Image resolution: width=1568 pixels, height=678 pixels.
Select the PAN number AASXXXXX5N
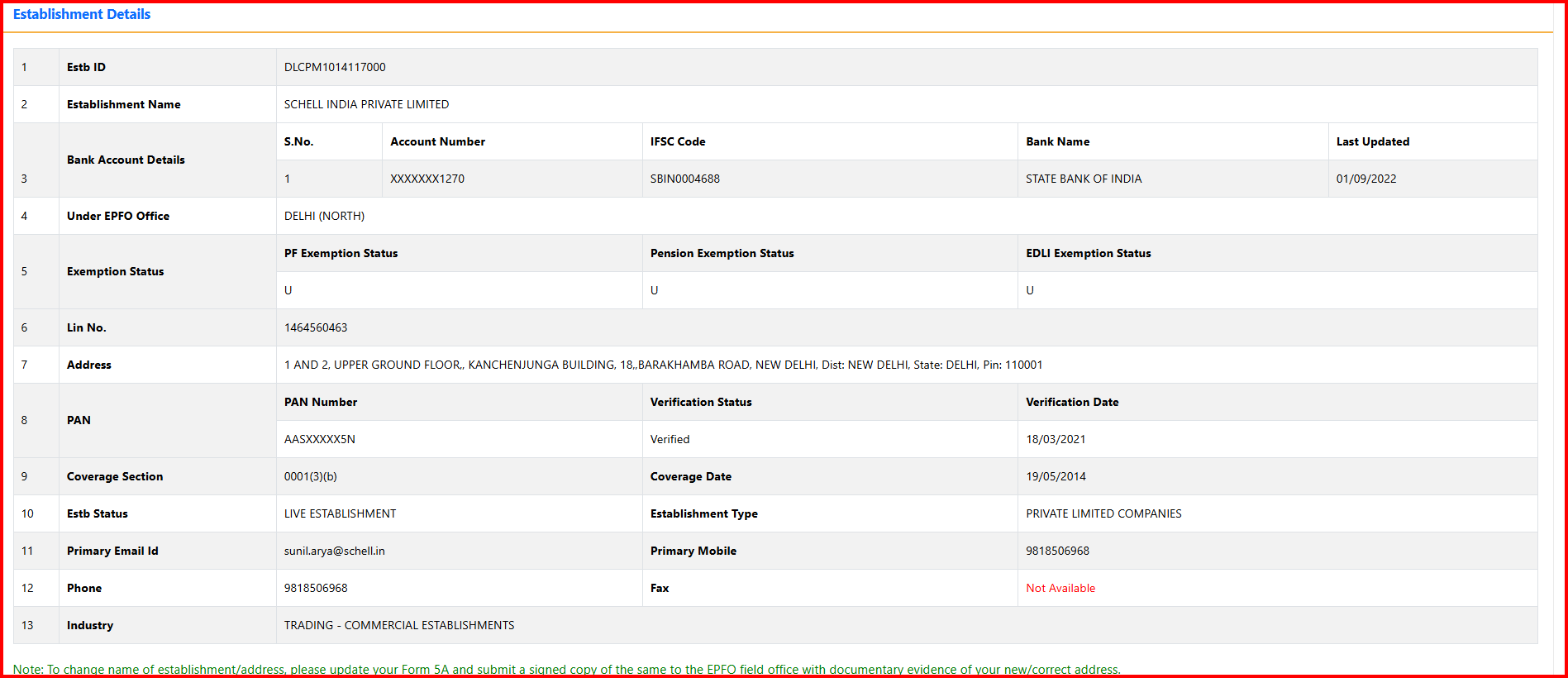(319, 439)
